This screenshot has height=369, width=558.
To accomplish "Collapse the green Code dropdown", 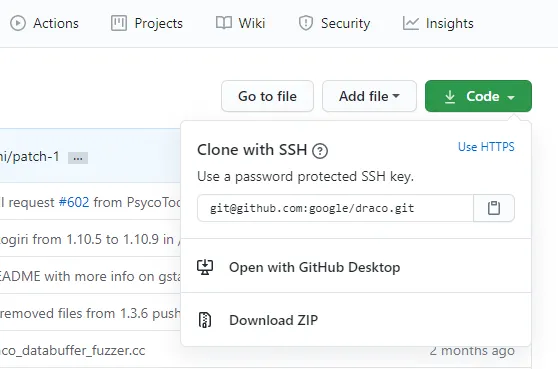I will 478,96.
